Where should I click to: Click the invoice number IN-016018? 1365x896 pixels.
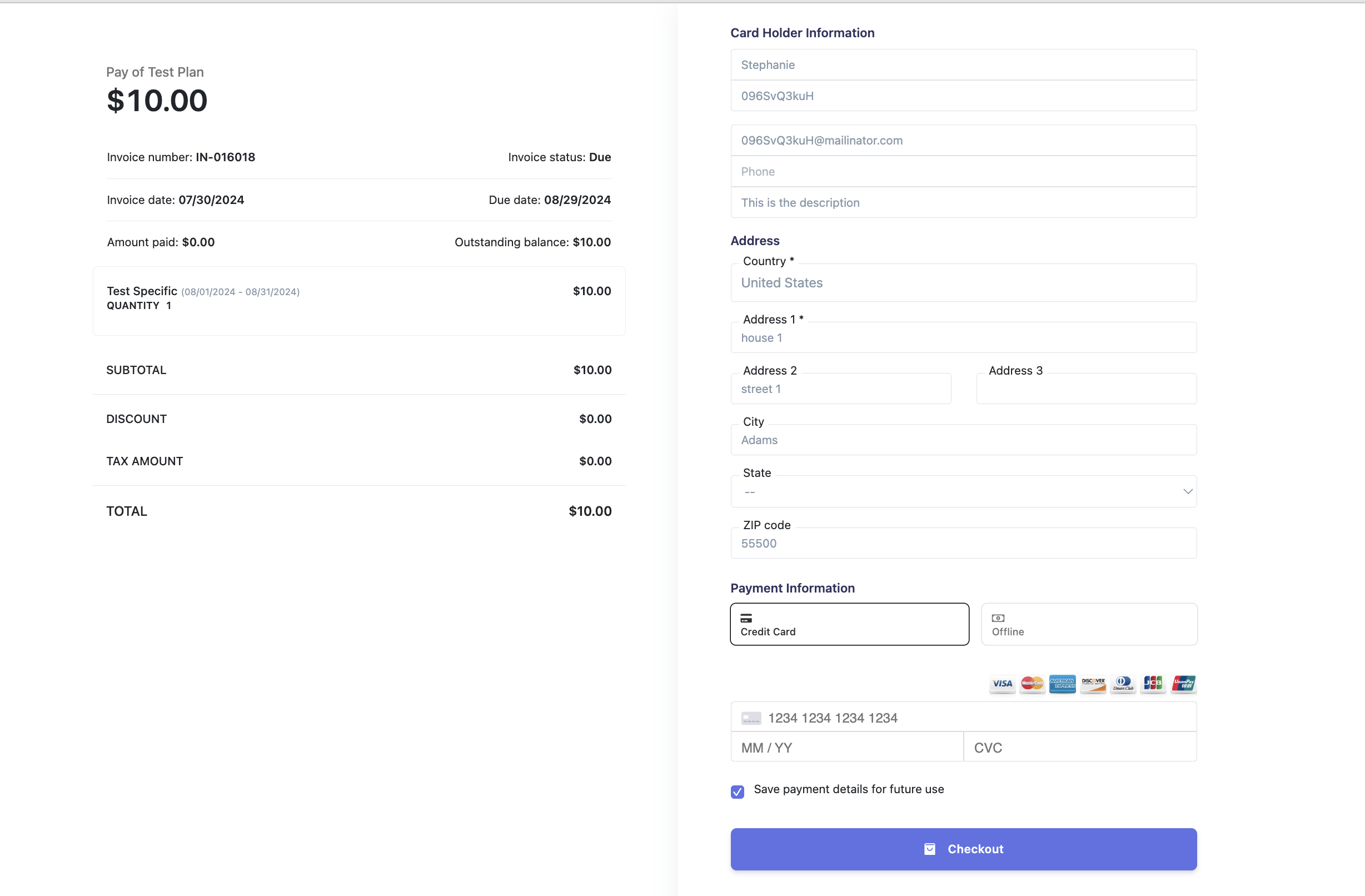[226, 157]
